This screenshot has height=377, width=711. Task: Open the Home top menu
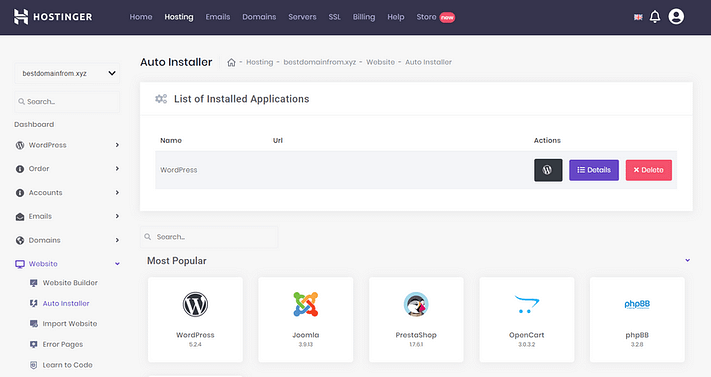[x=141, y=17]
